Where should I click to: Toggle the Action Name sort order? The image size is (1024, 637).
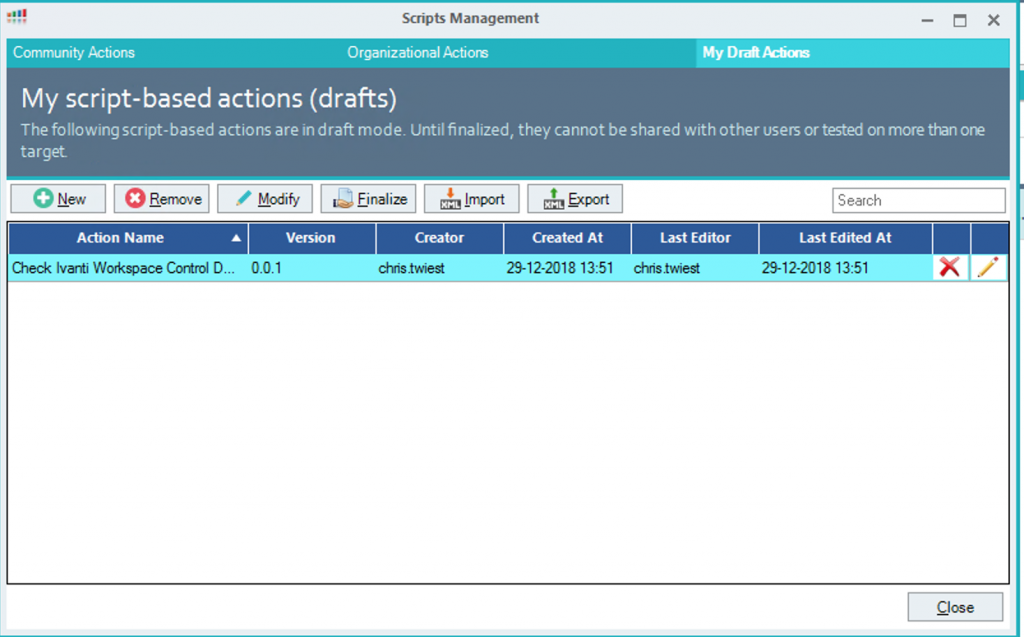[124, 238]
